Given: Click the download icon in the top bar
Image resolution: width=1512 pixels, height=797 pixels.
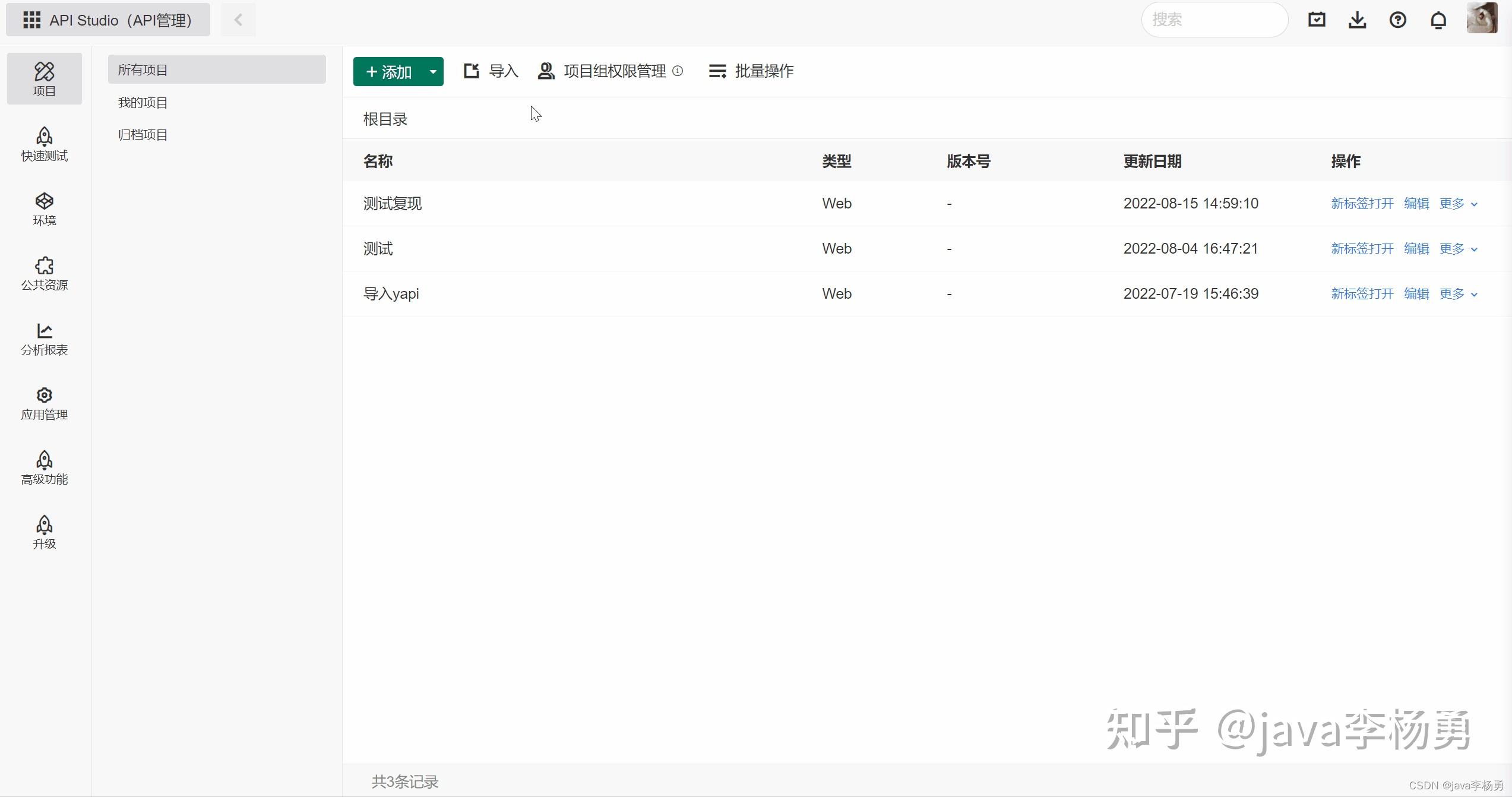Looking at the screenshot, I should (1357, 20).
